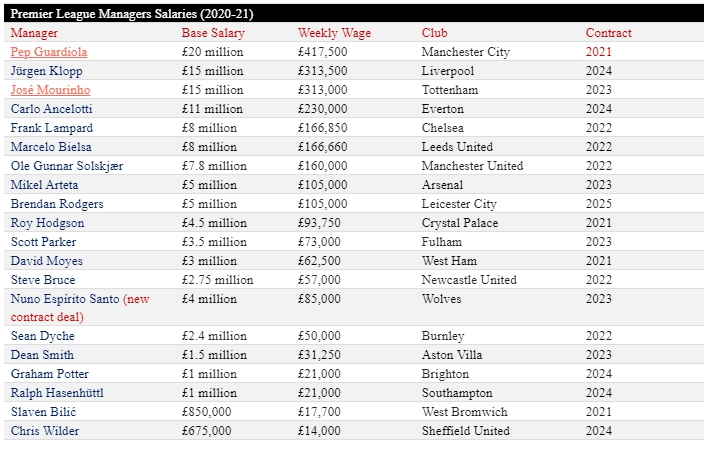Image resolution: width=709 pixels, height=452 pixels.
Task: Click the Leeds United club cell
Action: pos(457,147)
